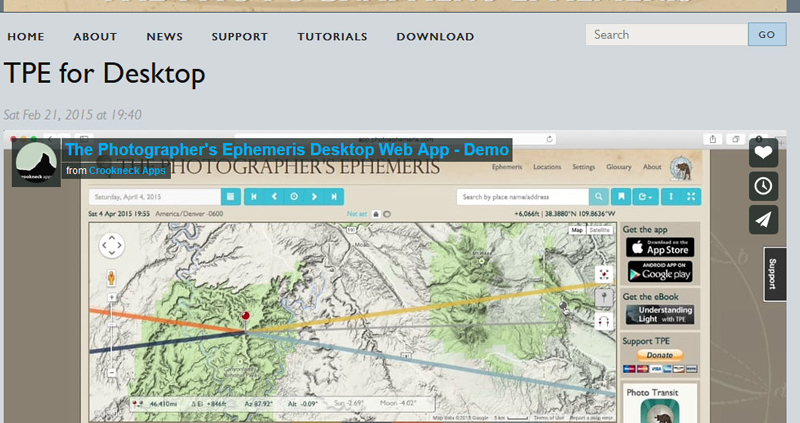800x423 pixels.
Task: Click the Street View pegman icon
Action: pyautogui.click(x=111, y=278)
